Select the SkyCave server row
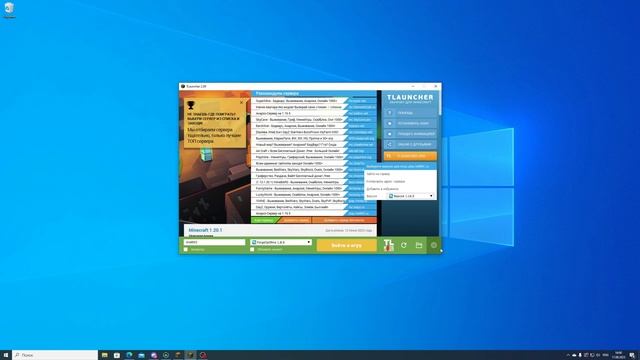This screenshot has height=360, width=640. [299, 120]
